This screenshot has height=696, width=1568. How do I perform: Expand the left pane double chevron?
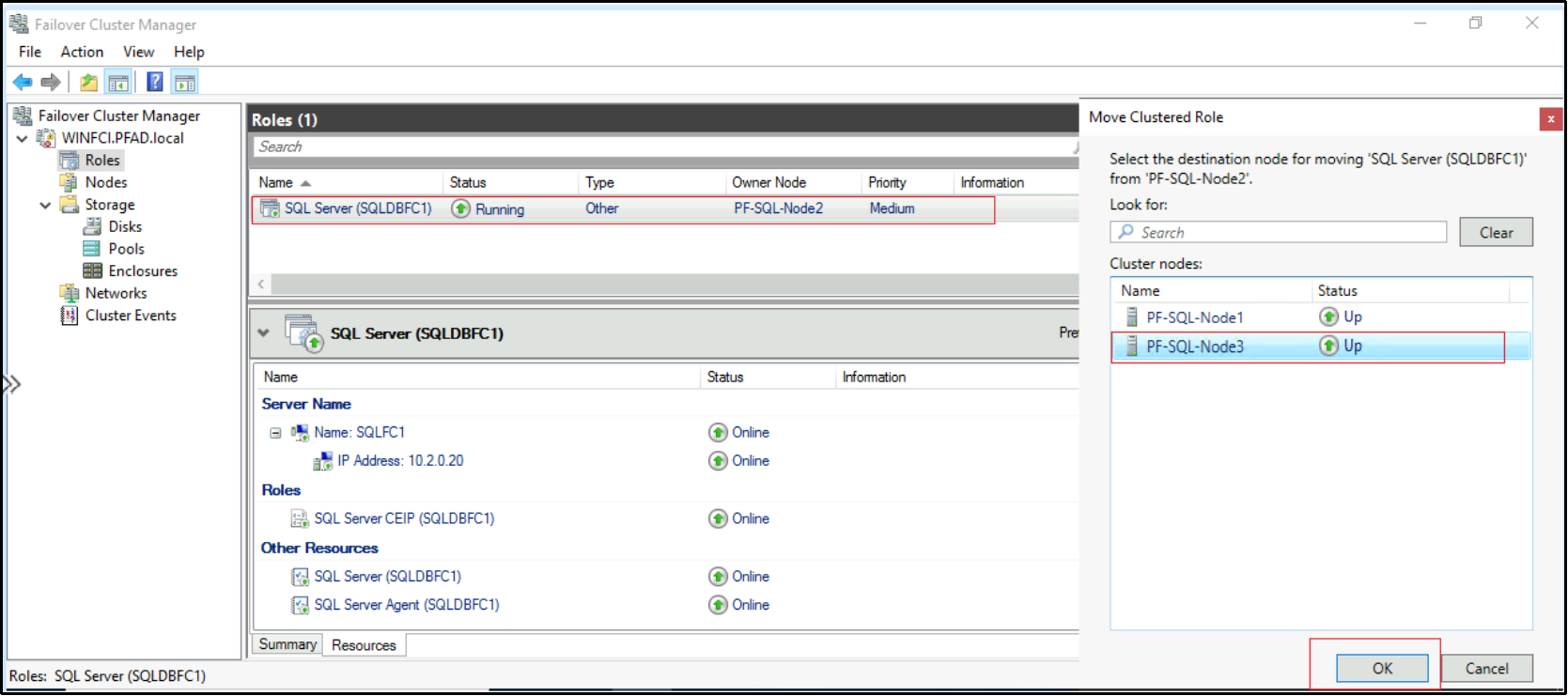pyautogui.click(x=12, y=383)
